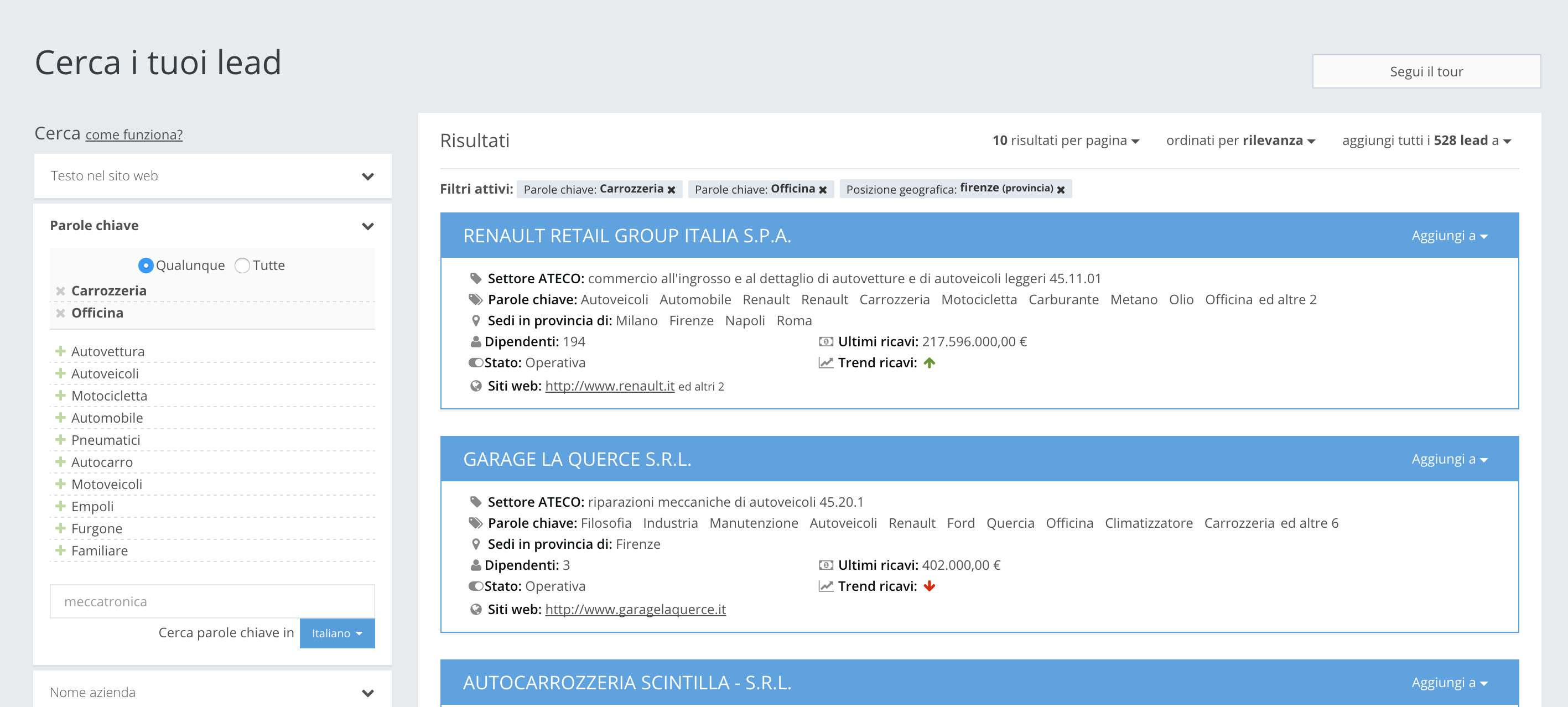Open the ordinati per rilevanza dropdown

pos(1240,141)
